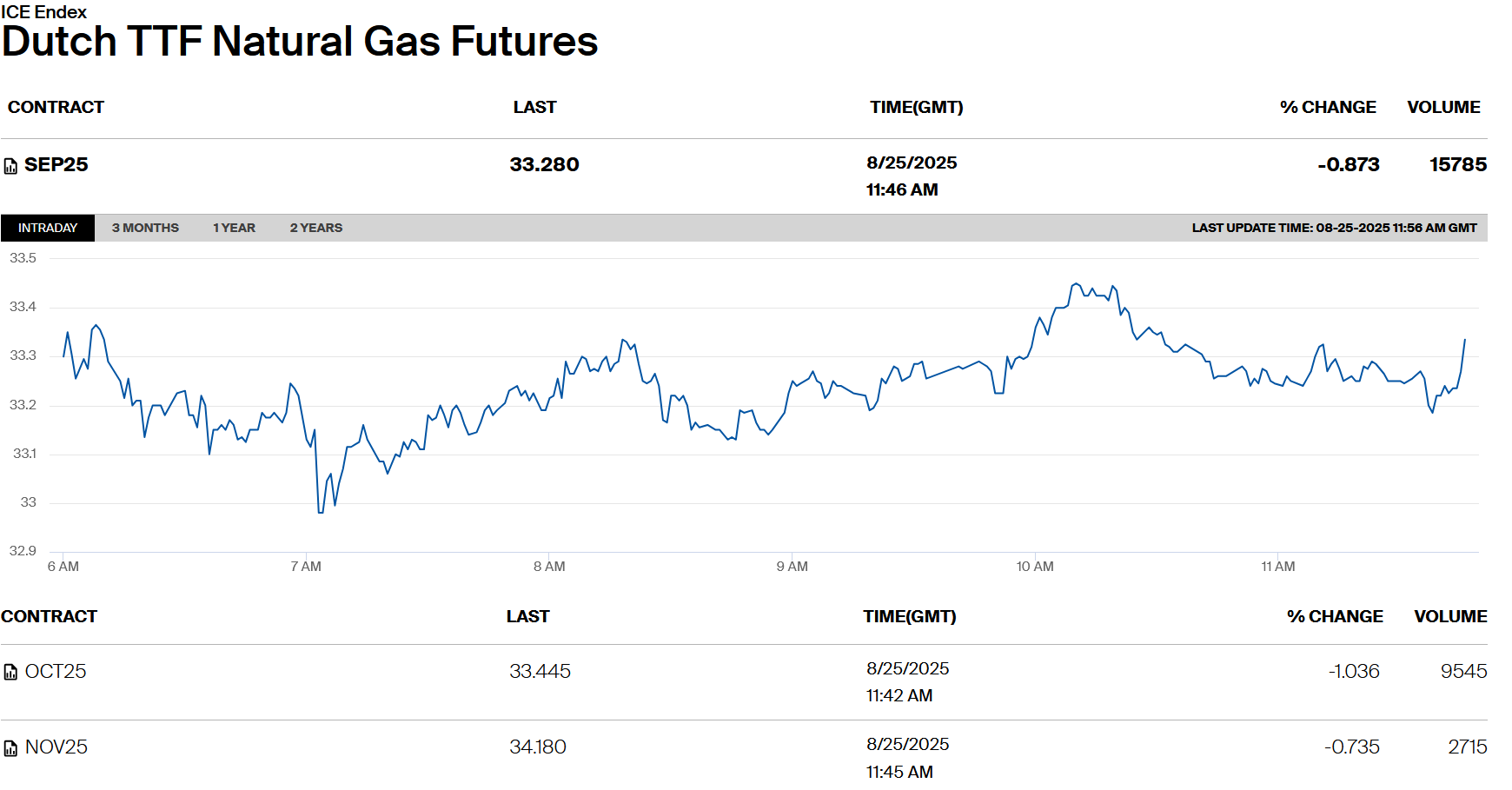Click the chart icon beside SEP25
The image size is (1512, 790).
(10, 166)
